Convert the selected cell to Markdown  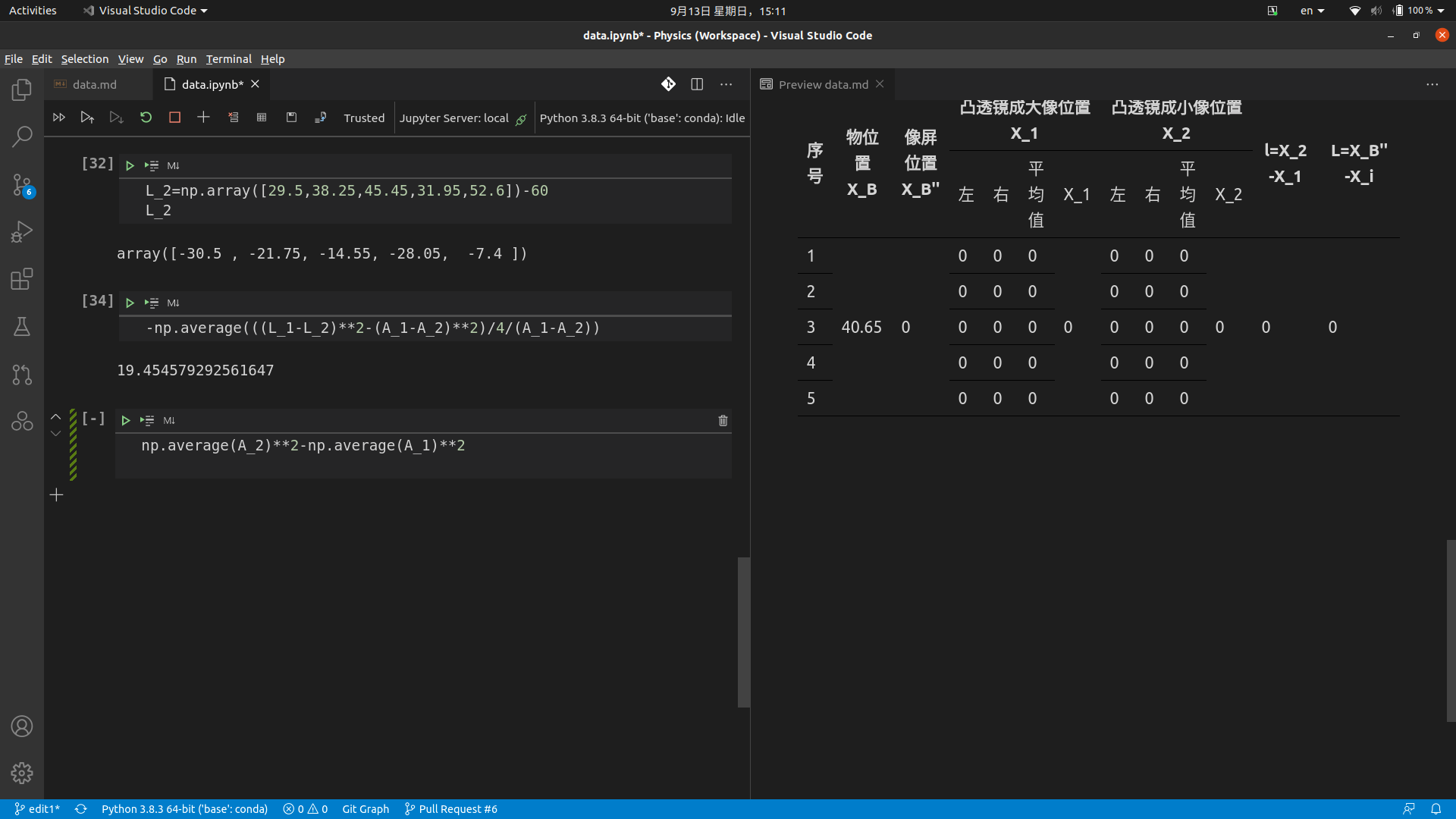coord(169,420)
